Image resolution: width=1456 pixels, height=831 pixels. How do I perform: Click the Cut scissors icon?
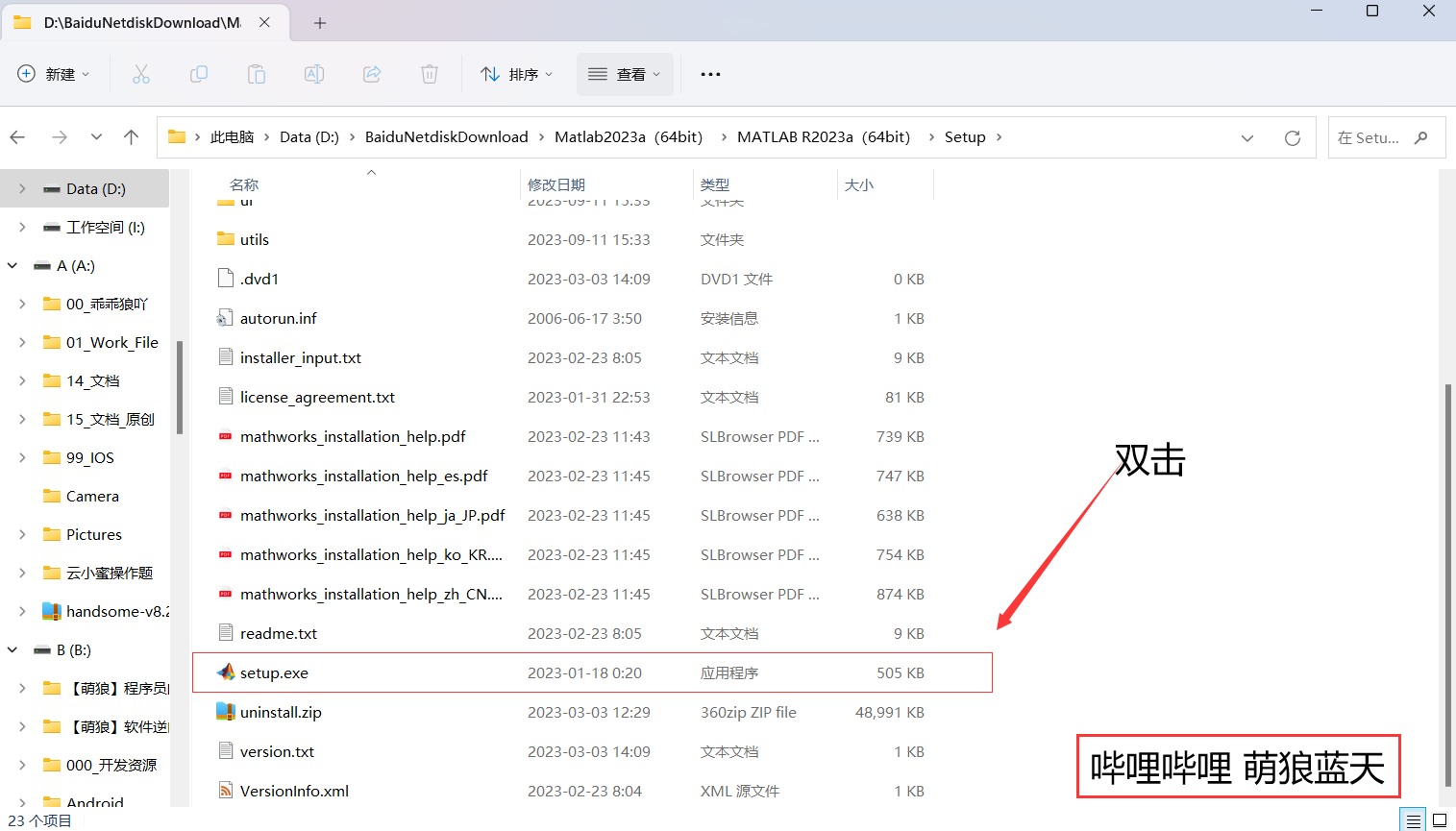click(x=141, y=74)
